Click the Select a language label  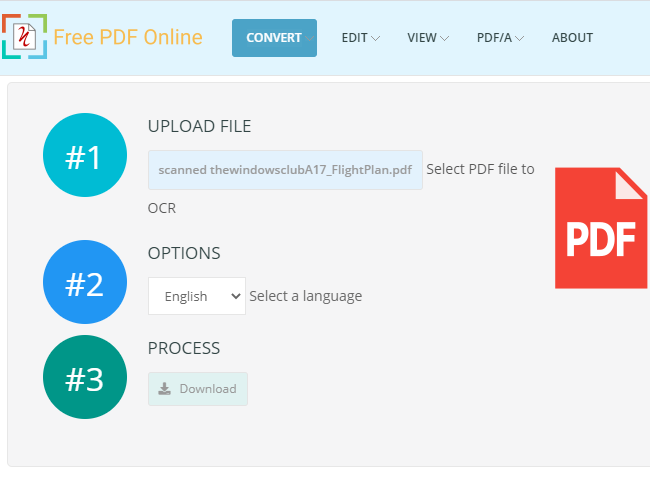[x=306, y=296]
